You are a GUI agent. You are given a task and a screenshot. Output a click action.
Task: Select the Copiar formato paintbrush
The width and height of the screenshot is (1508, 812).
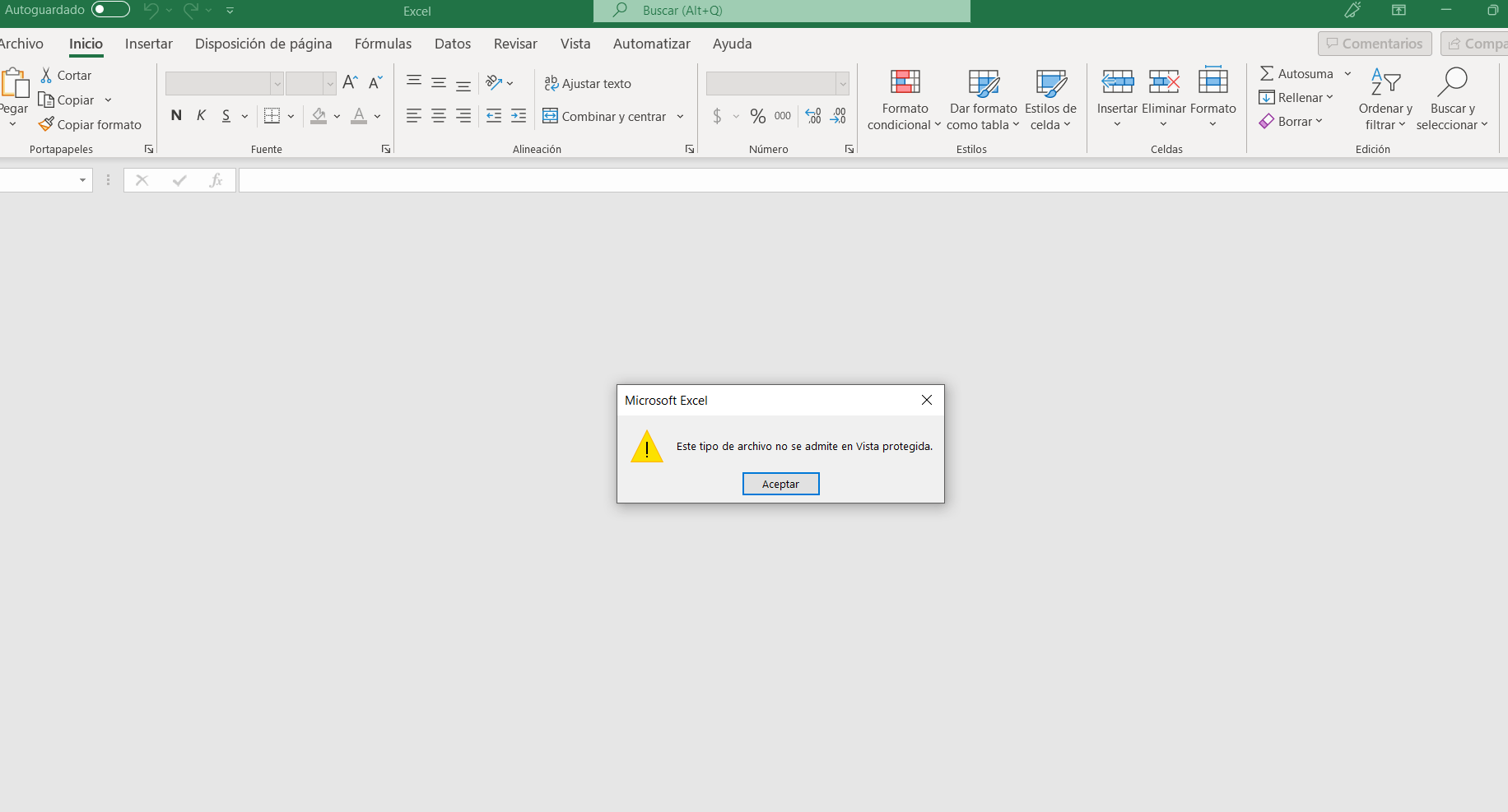point(46,124)
